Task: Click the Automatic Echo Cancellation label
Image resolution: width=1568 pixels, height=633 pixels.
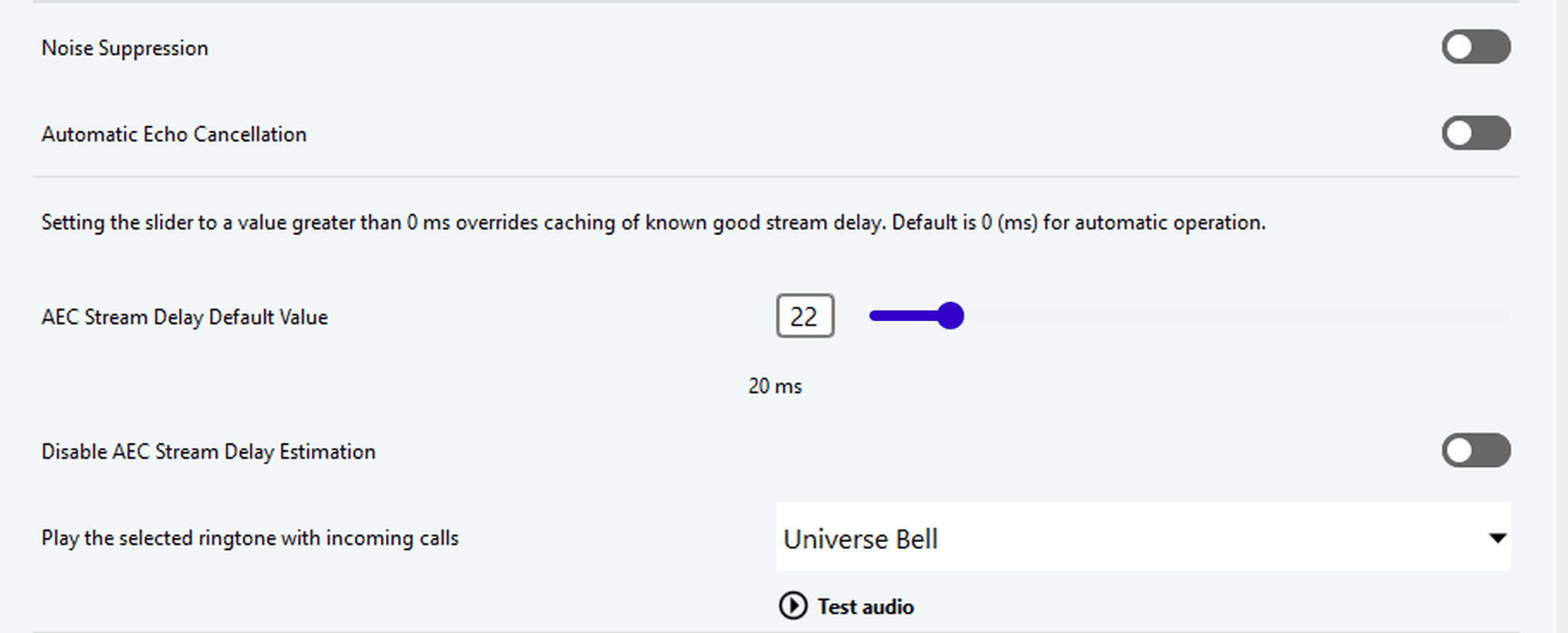Action: coord(174,135)
